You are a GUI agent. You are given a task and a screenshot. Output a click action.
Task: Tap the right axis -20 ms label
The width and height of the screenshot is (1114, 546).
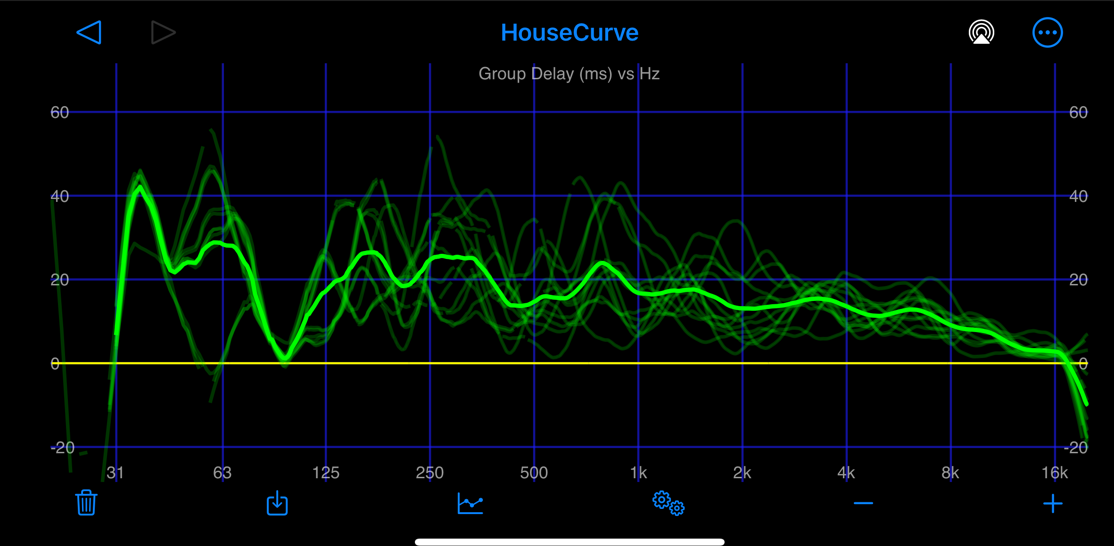coord(1076,447)
